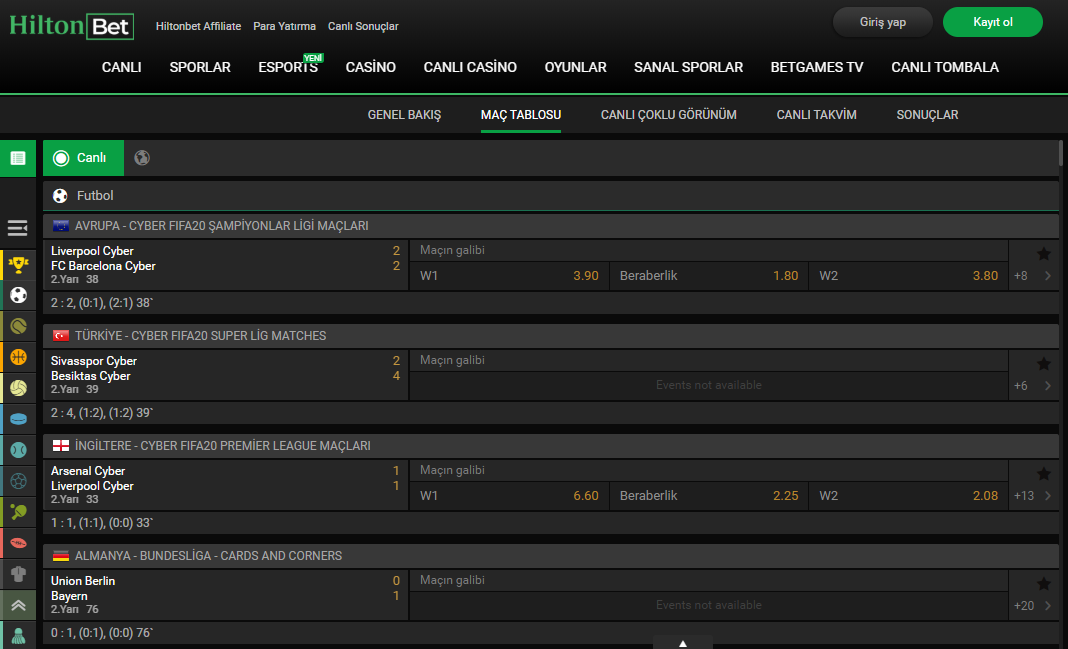1068x649 pixels.
Task: Switch to MAÇ TABLOSU tab
Action: pyautogui.click(x=521, y=115)
